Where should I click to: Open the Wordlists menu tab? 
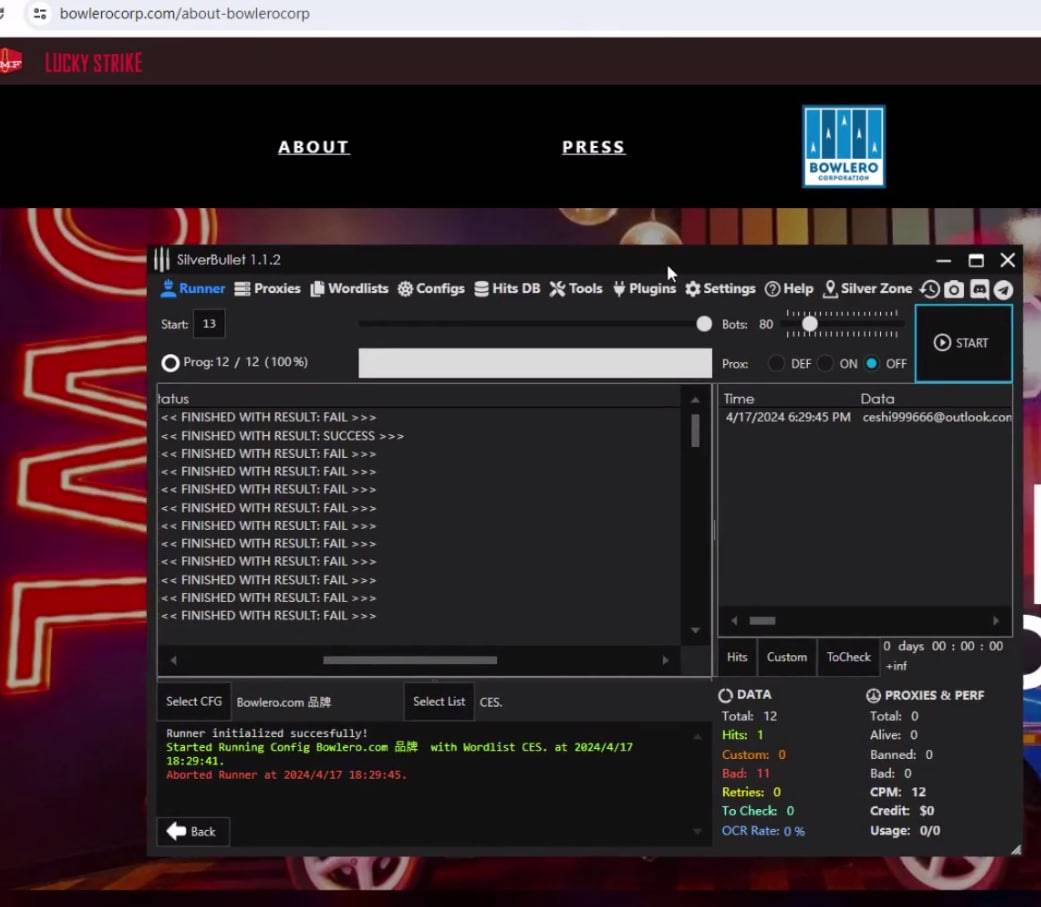[349, 288]
